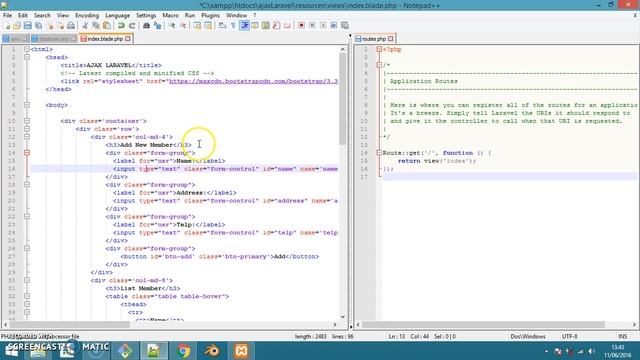
Task: Collapse the body fold marker on line 8
Action: click(27, 105)
